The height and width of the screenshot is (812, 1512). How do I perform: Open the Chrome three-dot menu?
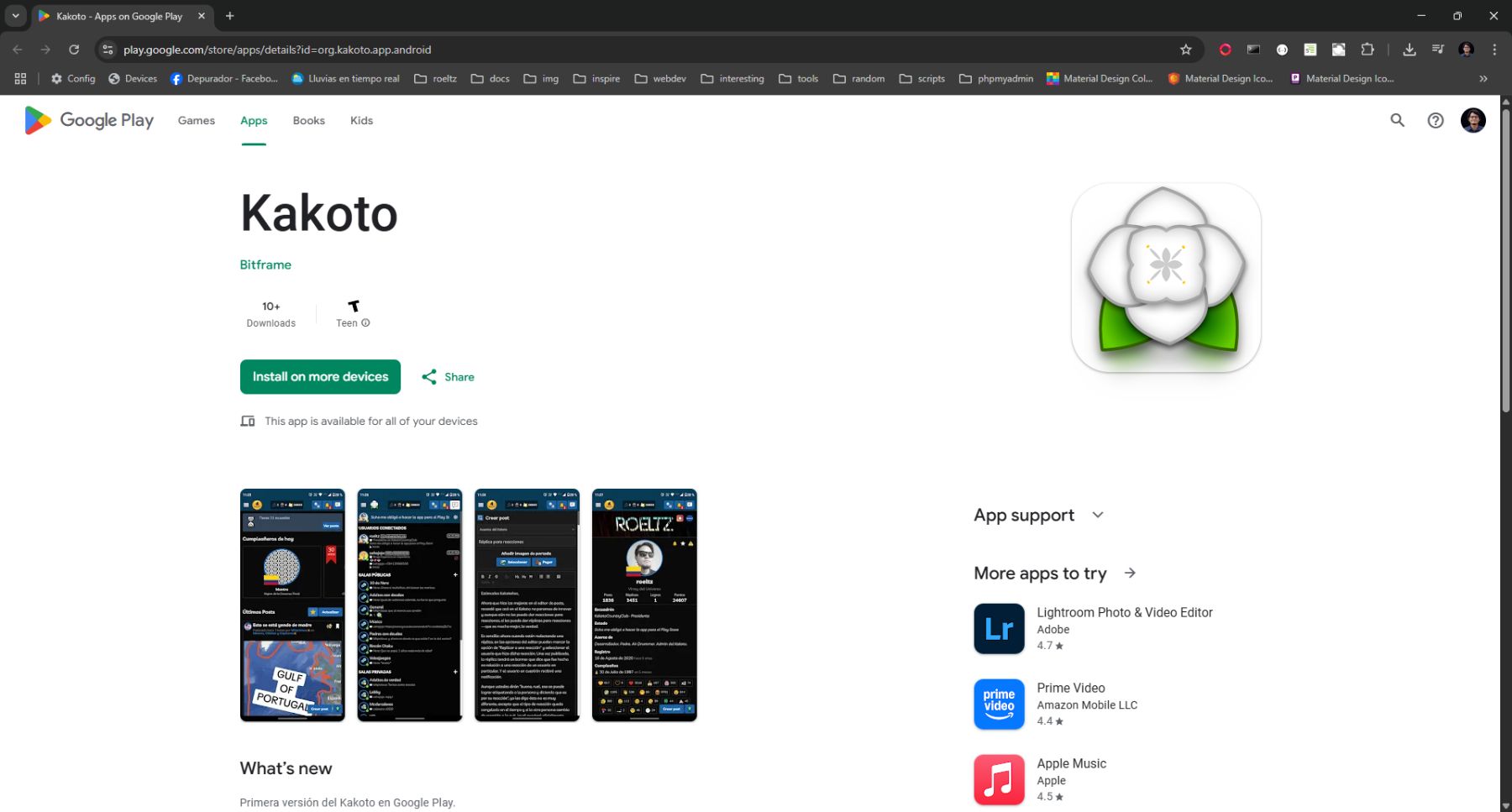[1494, 50]
